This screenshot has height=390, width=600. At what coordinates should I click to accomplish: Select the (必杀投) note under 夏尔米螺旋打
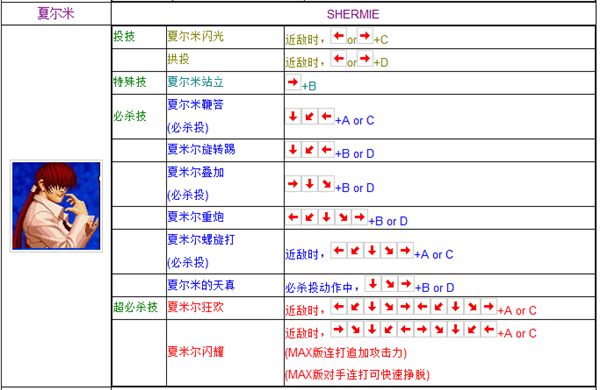point(188,263)
